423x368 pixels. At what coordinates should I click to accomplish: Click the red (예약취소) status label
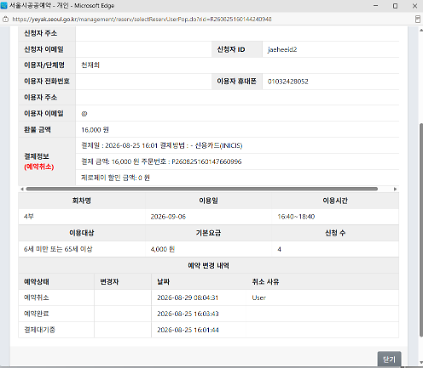click(39, 167)
